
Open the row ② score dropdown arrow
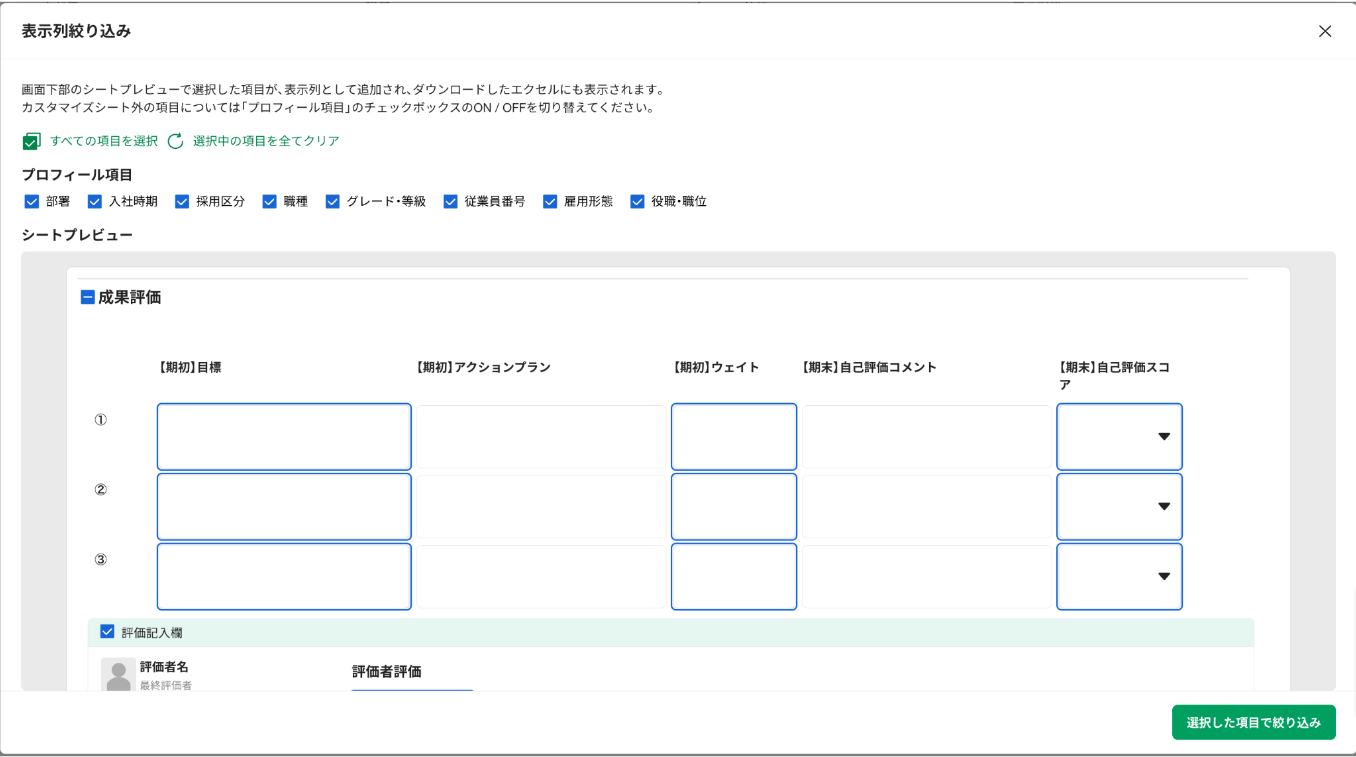click(1163, 506)
